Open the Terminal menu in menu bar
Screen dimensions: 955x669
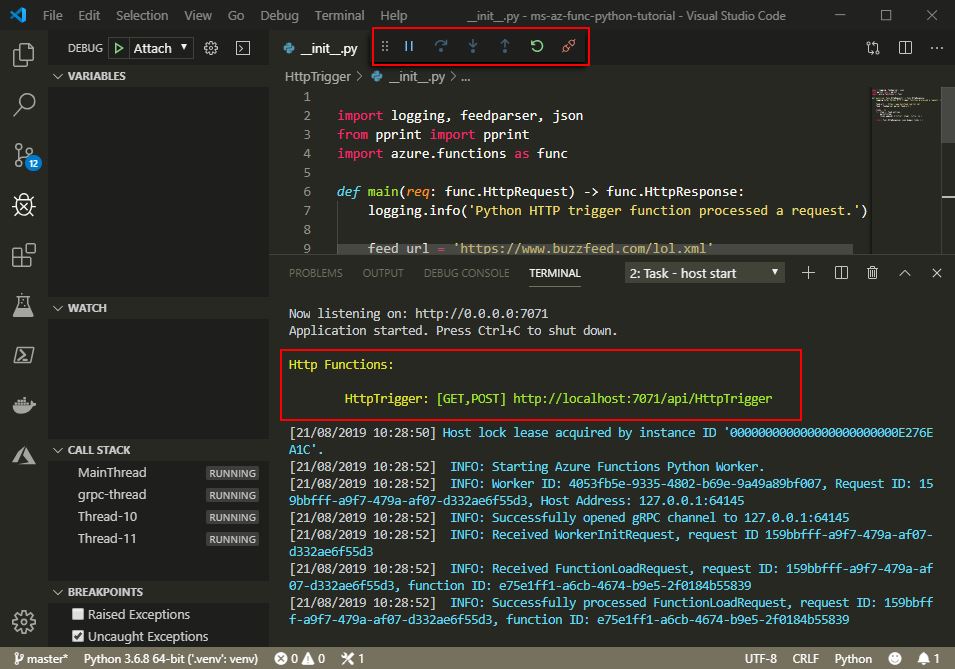pos(339,16)
